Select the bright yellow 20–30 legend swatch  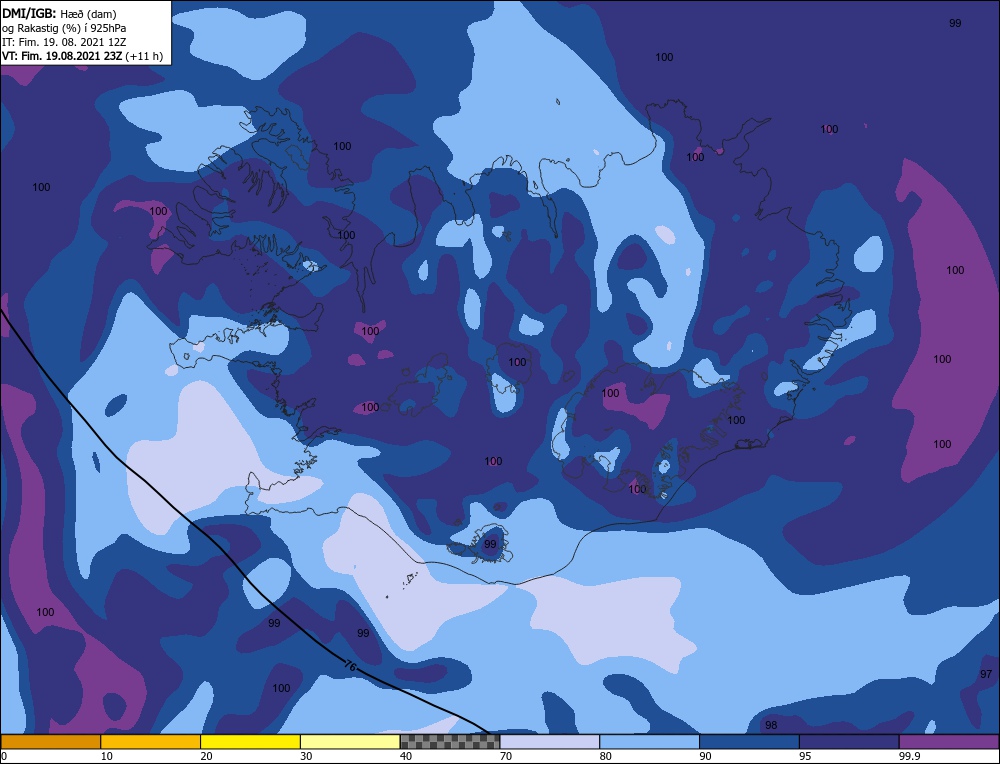click(x=251, y=741)
